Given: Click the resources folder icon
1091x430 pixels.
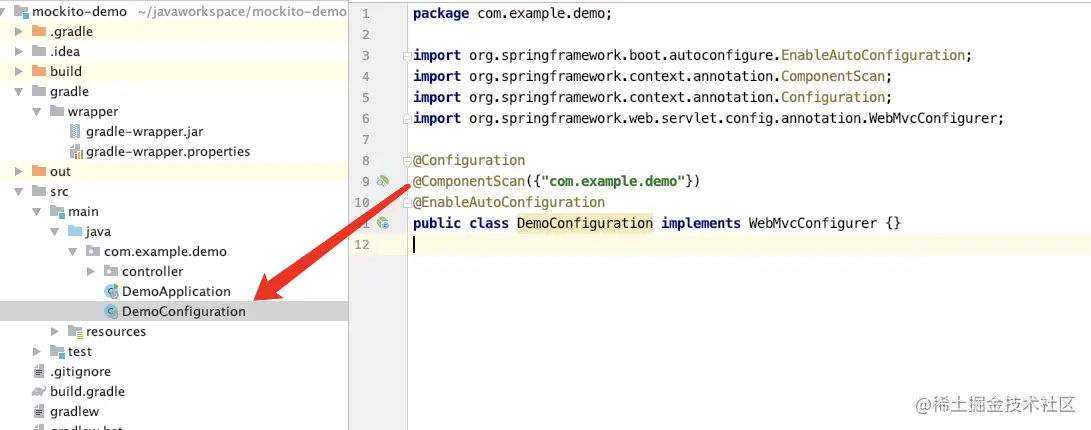Looking at the screenshot, I should click(76, 332).
